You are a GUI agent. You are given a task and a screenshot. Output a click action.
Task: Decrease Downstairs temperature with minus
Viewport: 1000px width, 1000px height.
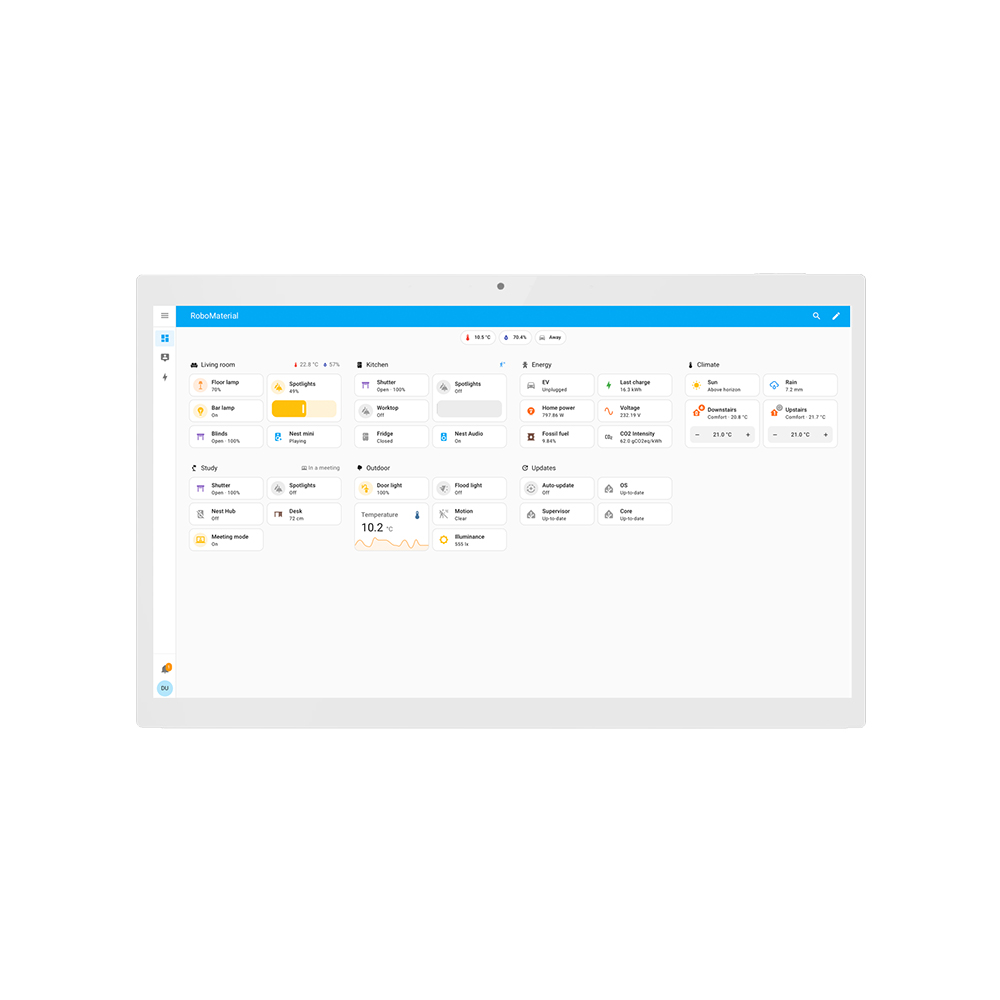(x=697, y=435)
